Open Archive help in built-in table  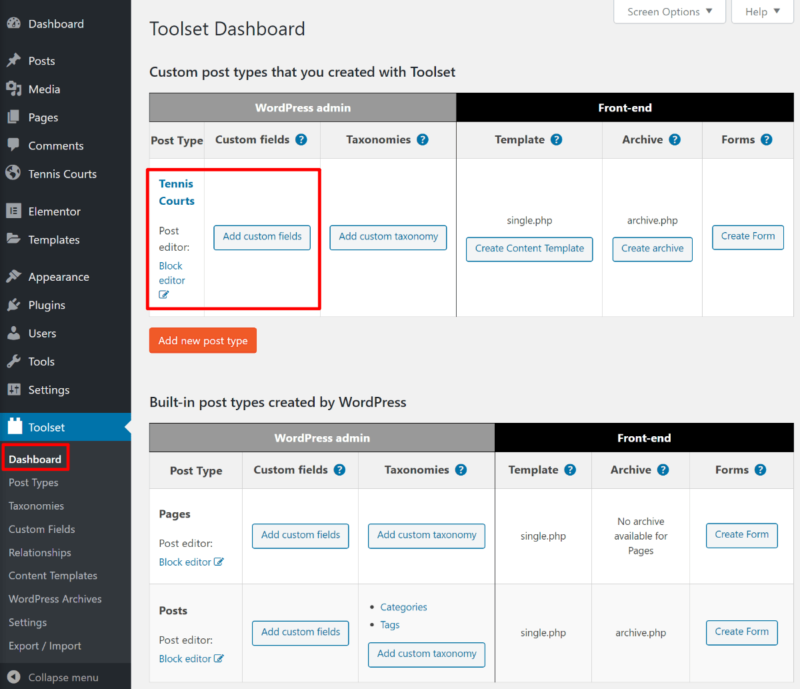point(663,470)
